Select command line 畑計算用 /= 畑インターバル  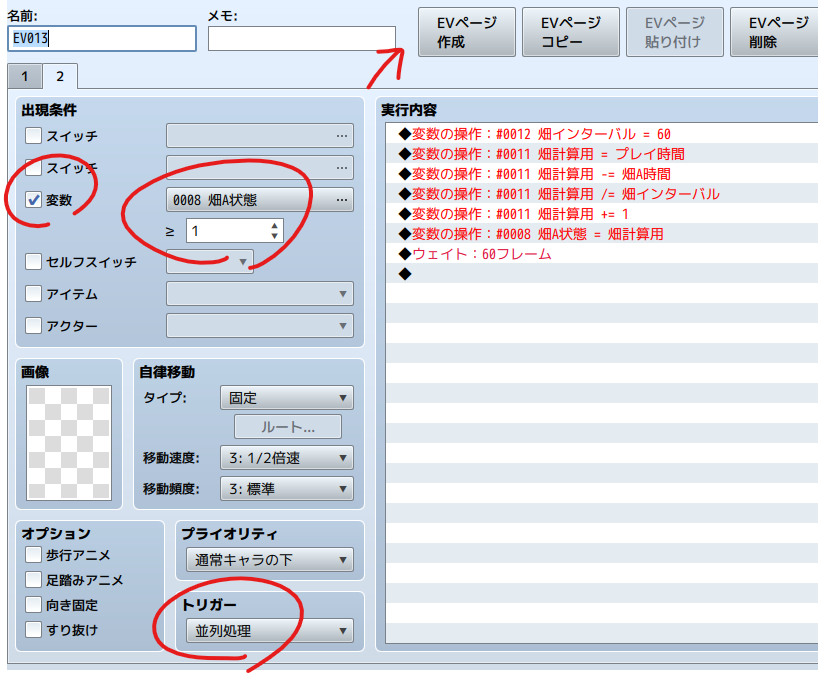point(602,194)
